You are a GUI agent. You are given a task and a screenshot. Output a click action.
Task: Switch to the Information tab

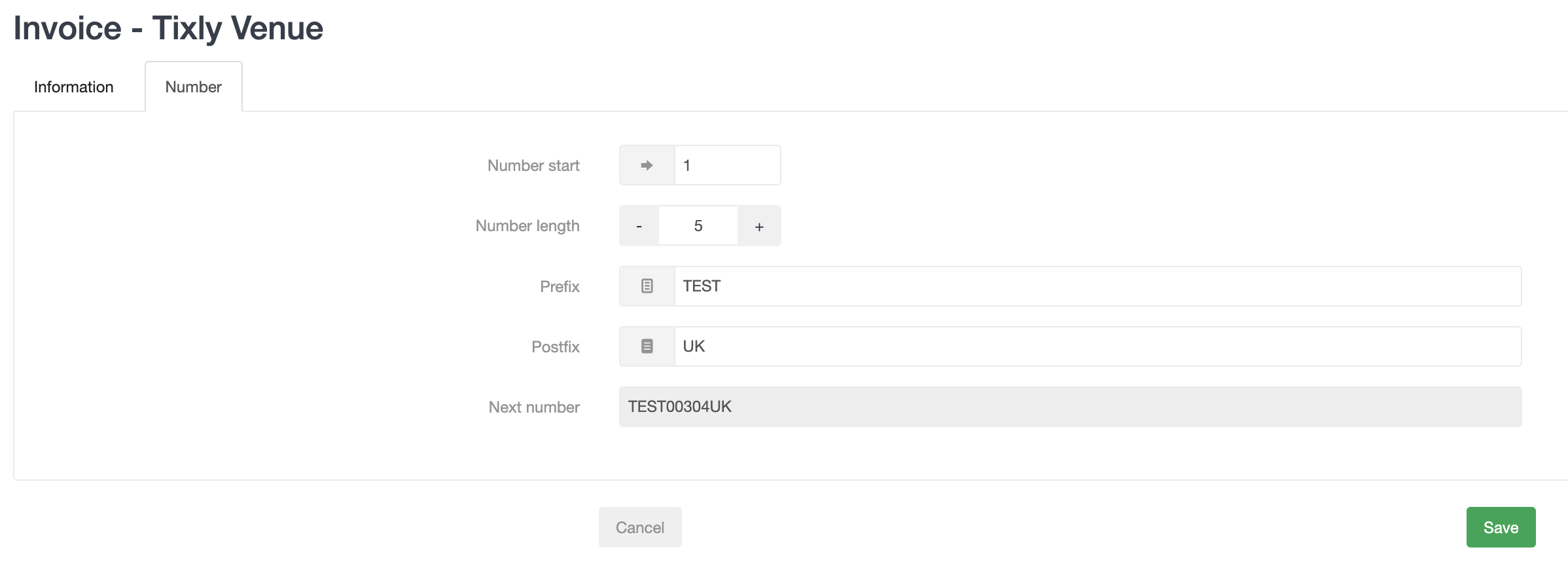[x=73, y=87]
